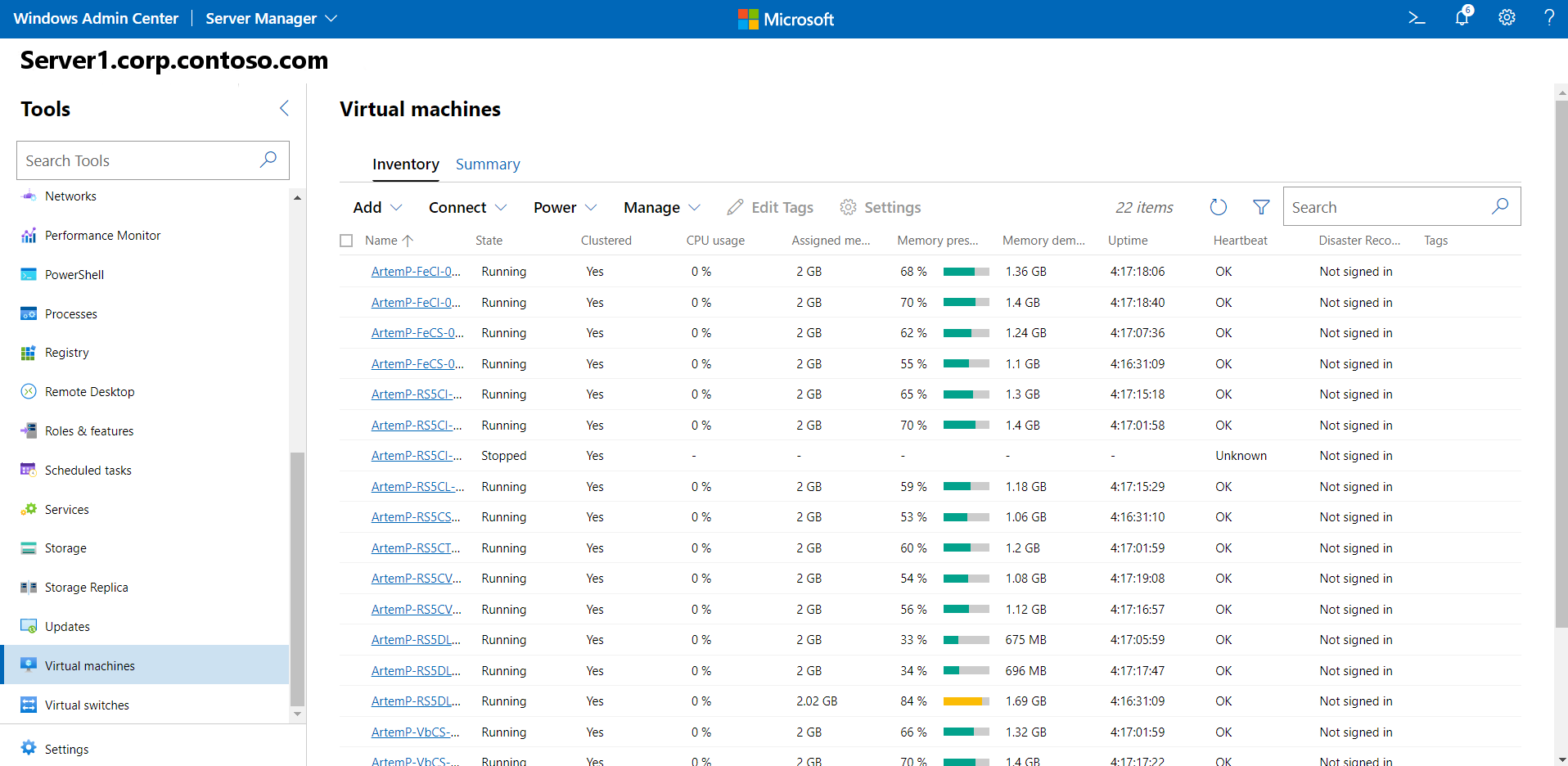
Task: Expand the Manage dropdown
Action: coord(661,208)
